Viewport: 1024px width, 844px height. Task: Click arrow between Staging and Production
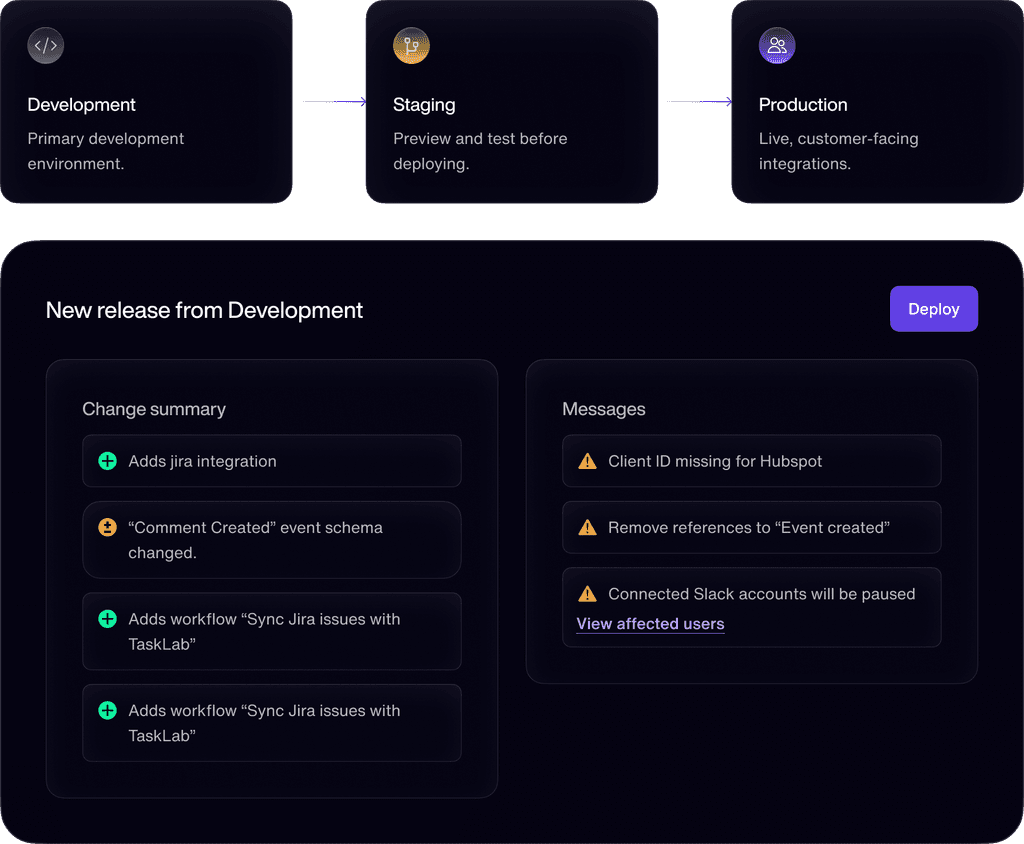[700, 102]
